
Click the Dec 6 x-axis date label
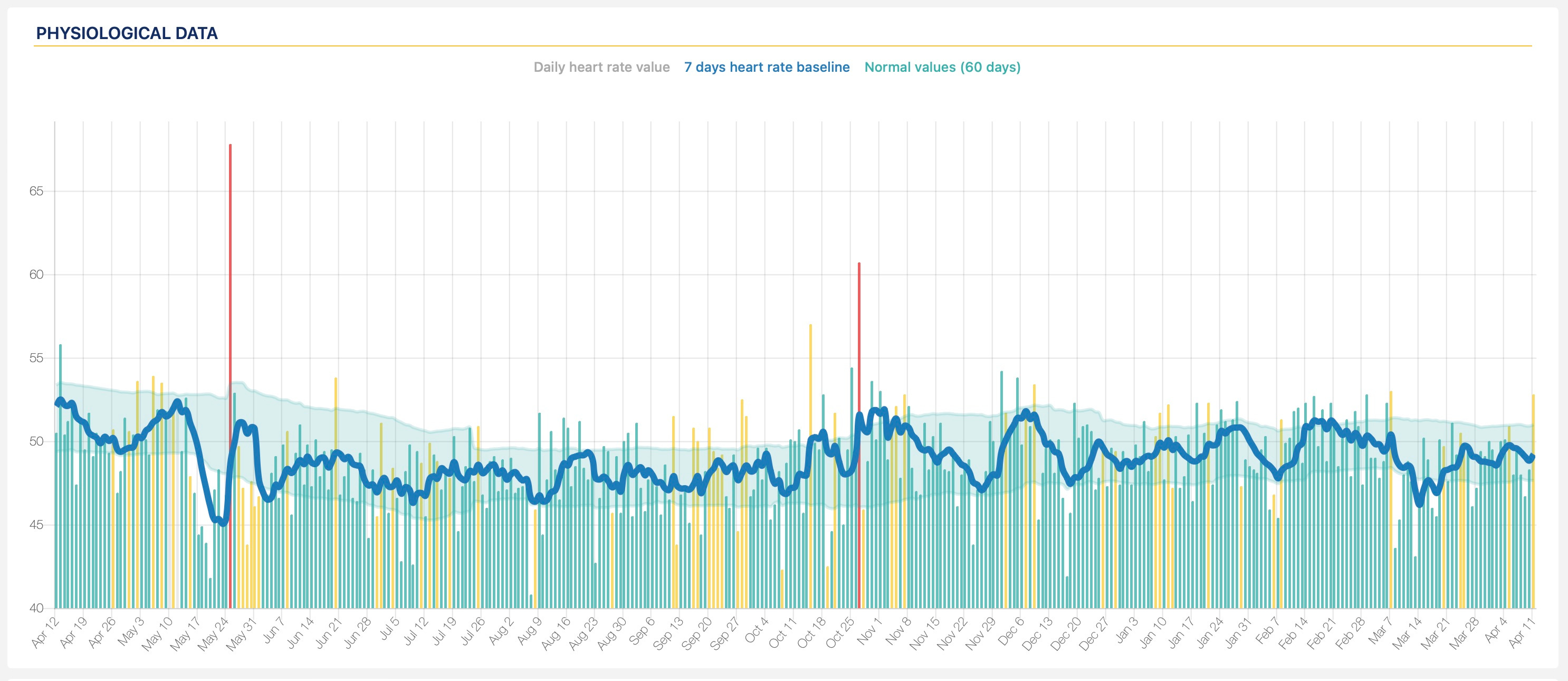click(1010, 632)
